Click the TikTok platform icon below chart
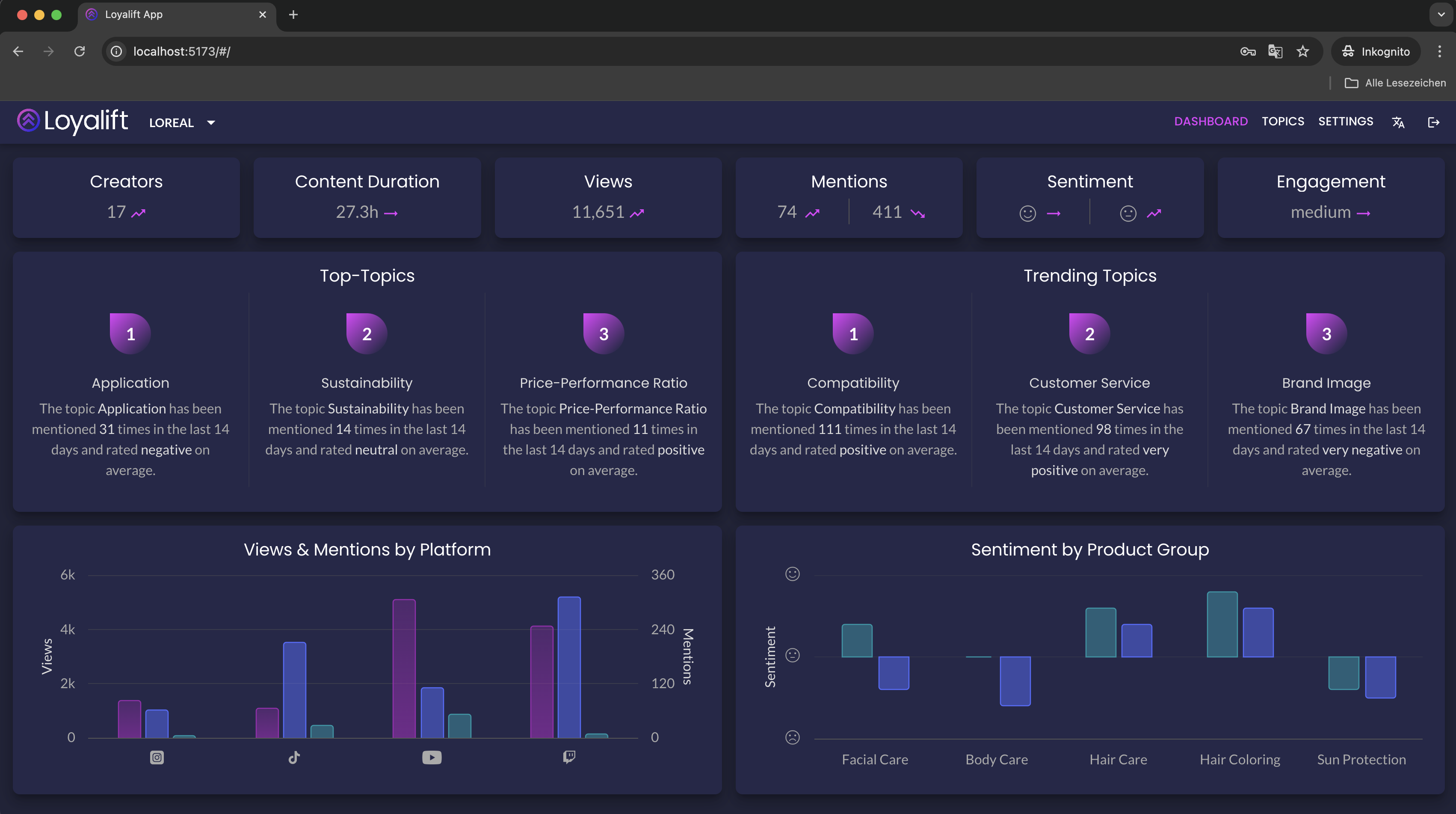This screenshot has height=814, width=1456. pyautogui.click(x=294, y=758)
